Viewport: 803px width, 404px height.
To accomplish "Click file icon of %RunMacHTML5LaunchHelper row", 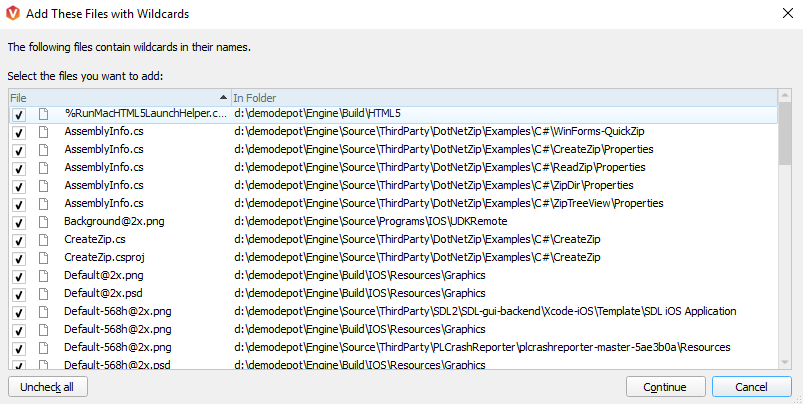I will [44, 114].
